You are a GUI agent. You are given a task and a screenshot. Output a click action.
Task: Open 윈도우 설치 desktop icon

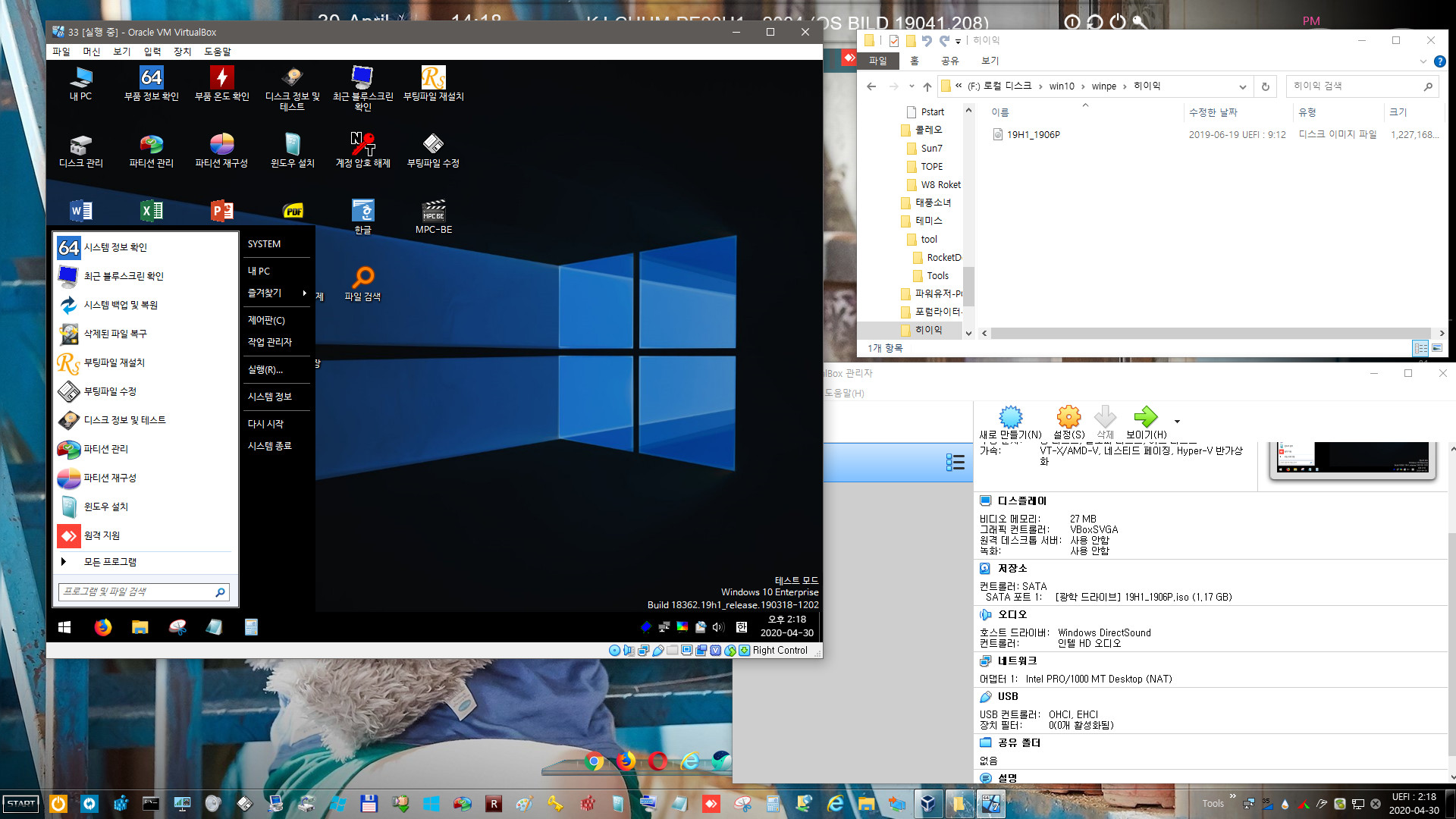(292, 151)
